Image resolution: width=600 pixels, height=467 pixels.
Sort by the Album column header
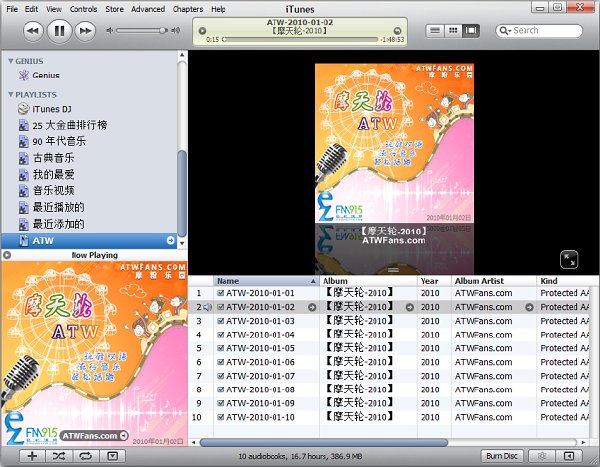coord(368,281)
